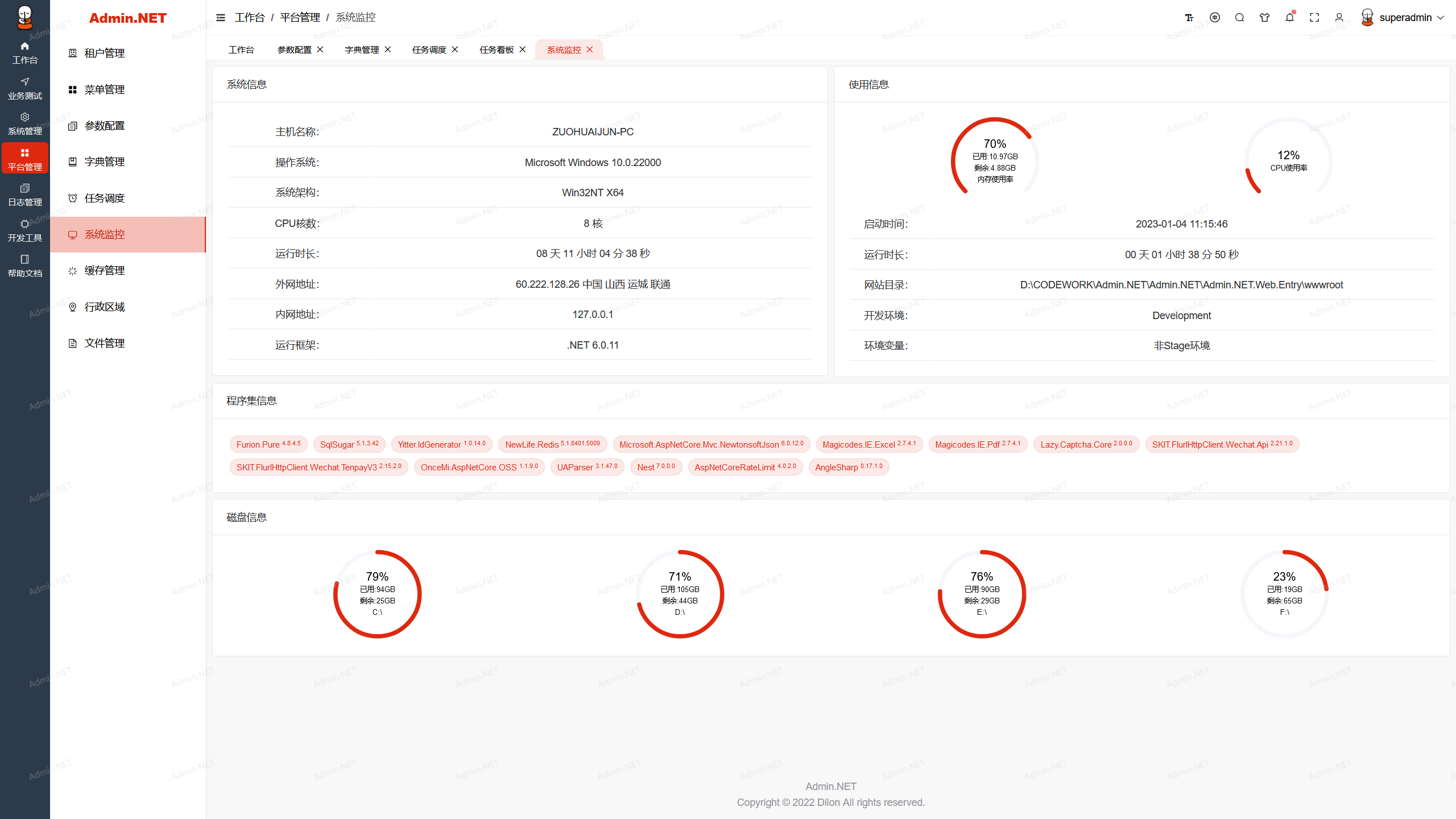
Task: Click the search magnifier icon
Action: pyautogui.click(x=1239, y=18)
